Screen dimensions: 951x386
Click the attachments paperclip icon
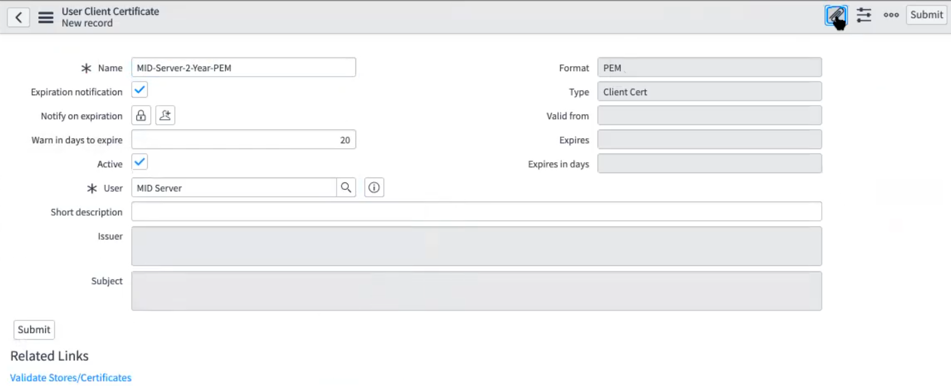click(x=836, y=15)
